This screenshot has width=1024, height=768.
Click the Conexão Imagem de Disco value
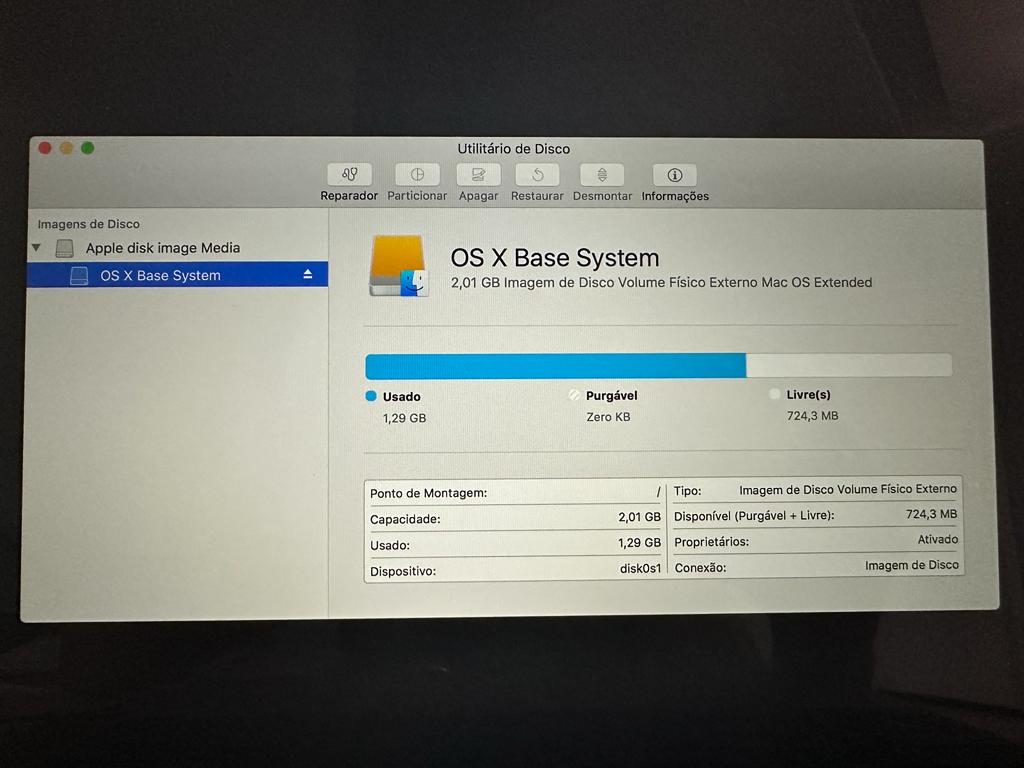(912, 565)
